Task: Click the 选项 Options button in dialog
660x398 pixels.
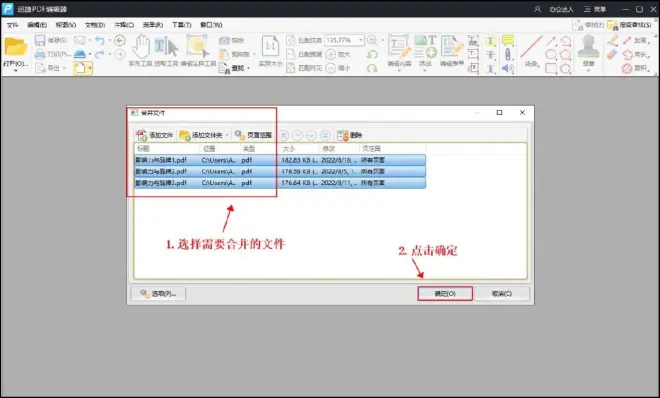Action: (158, 294)
